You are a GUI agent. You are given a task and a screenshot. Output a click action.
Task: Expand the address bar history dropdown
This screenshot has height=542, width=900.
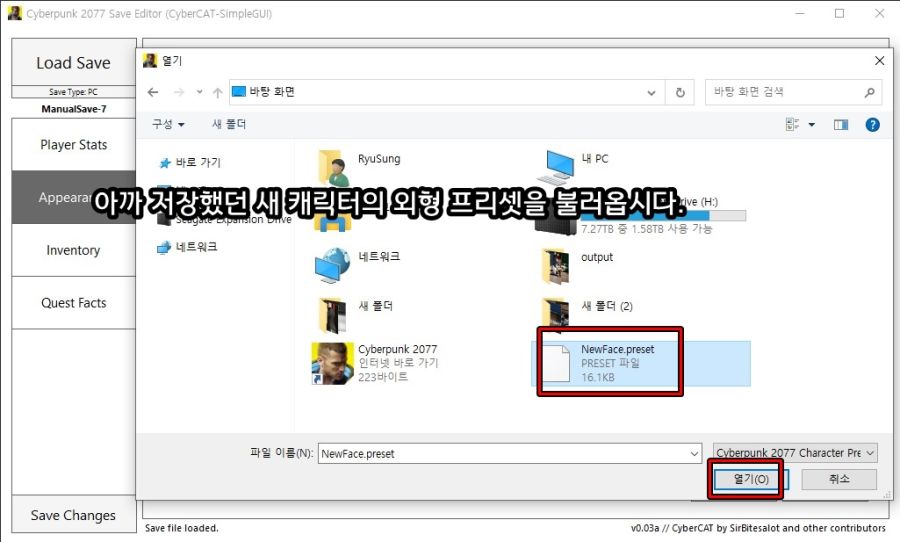click(x=651, y=92)
